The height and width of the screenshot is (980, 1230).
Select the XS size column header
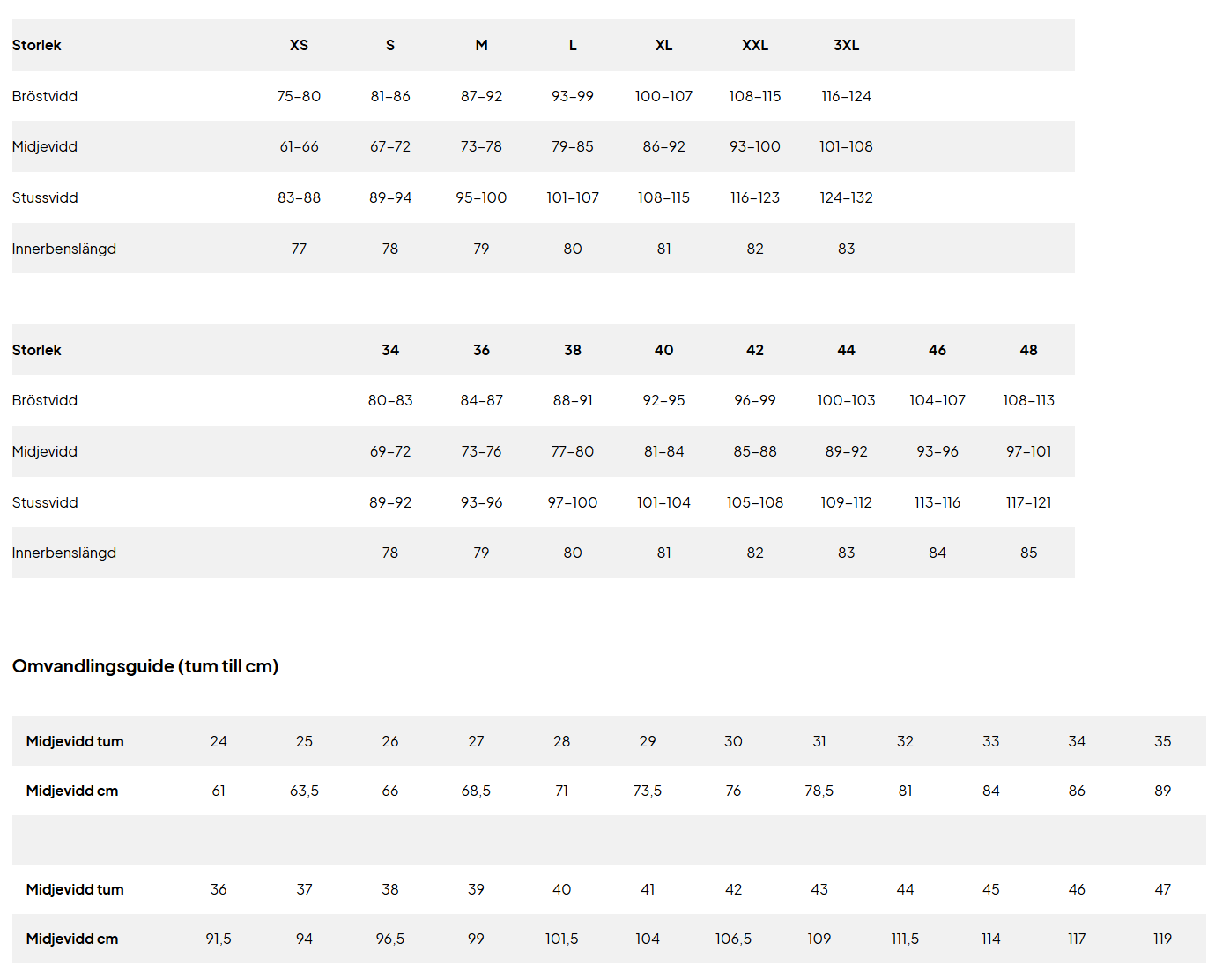(299, 45)
